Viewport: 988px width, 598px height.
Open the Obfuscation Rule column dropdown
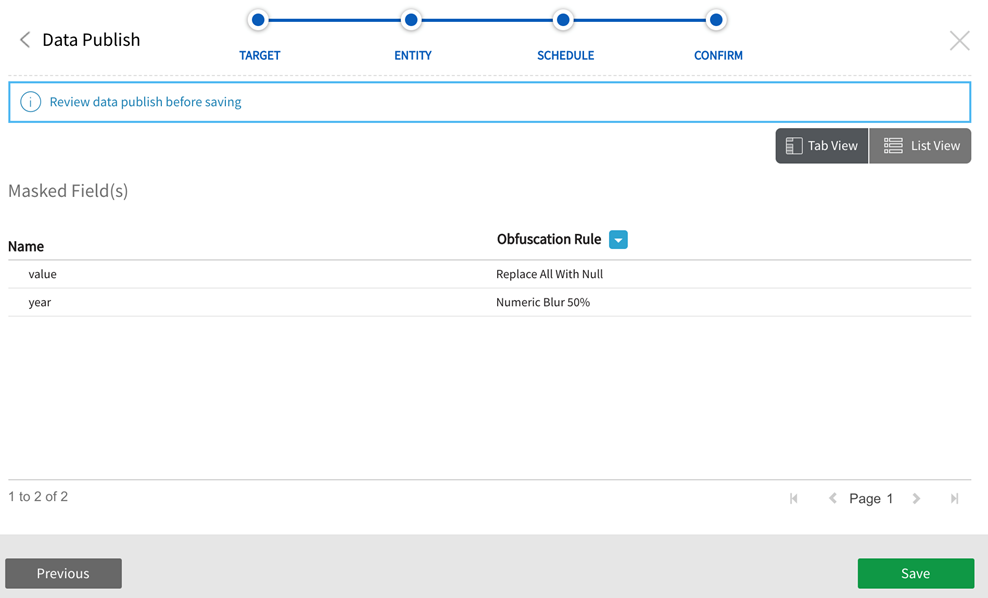point(618,240)
